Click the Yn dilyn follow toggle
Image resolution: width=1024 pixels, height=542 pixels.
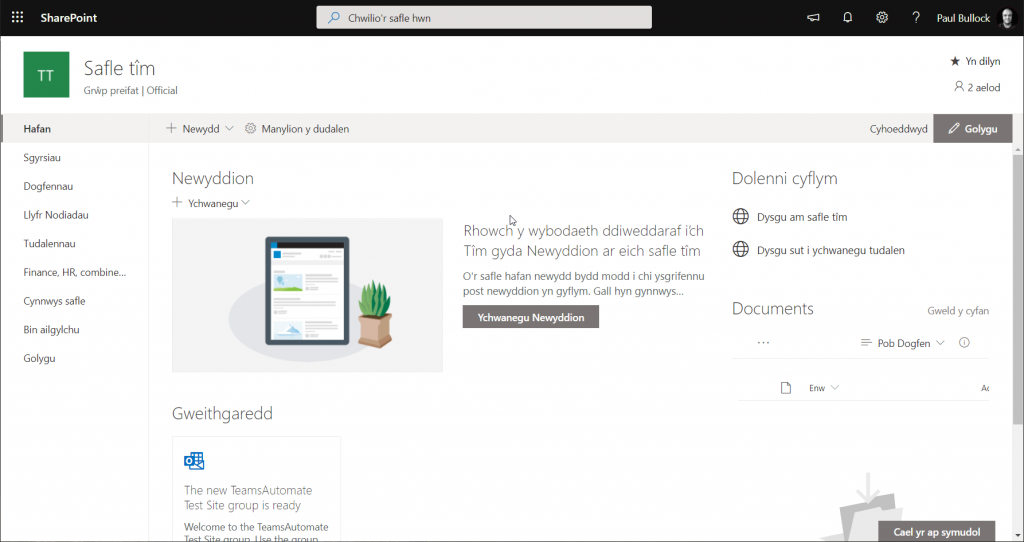(x=975, y=61)
